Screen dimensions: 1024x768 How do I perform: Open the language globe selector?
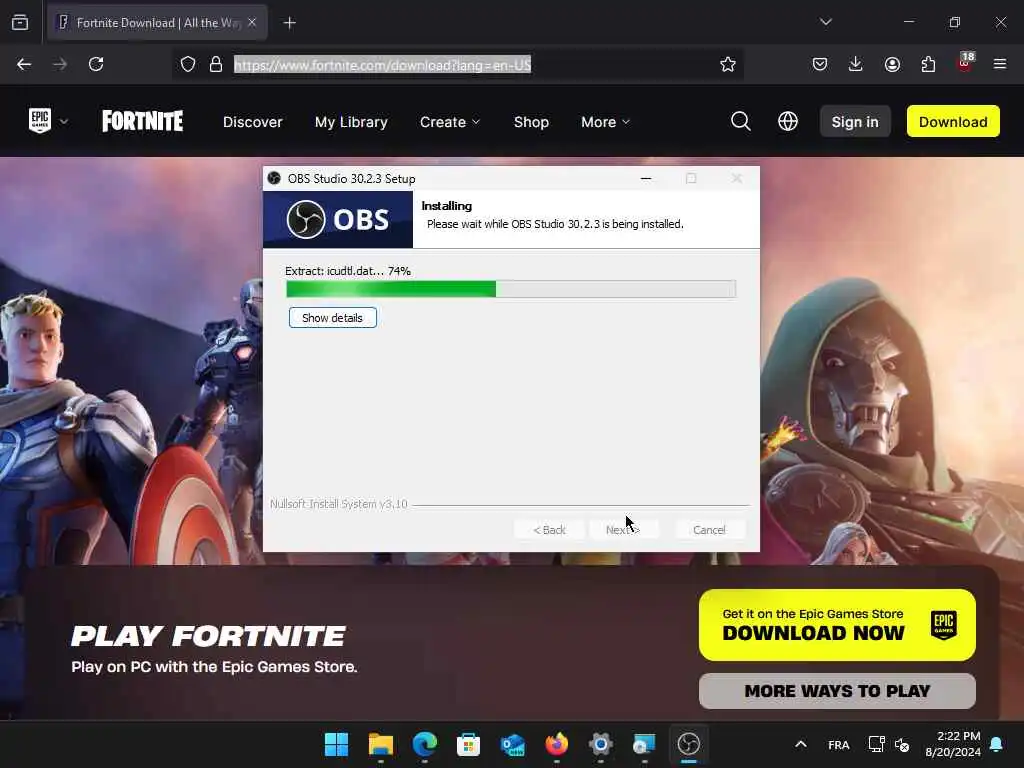pos(788,121)
